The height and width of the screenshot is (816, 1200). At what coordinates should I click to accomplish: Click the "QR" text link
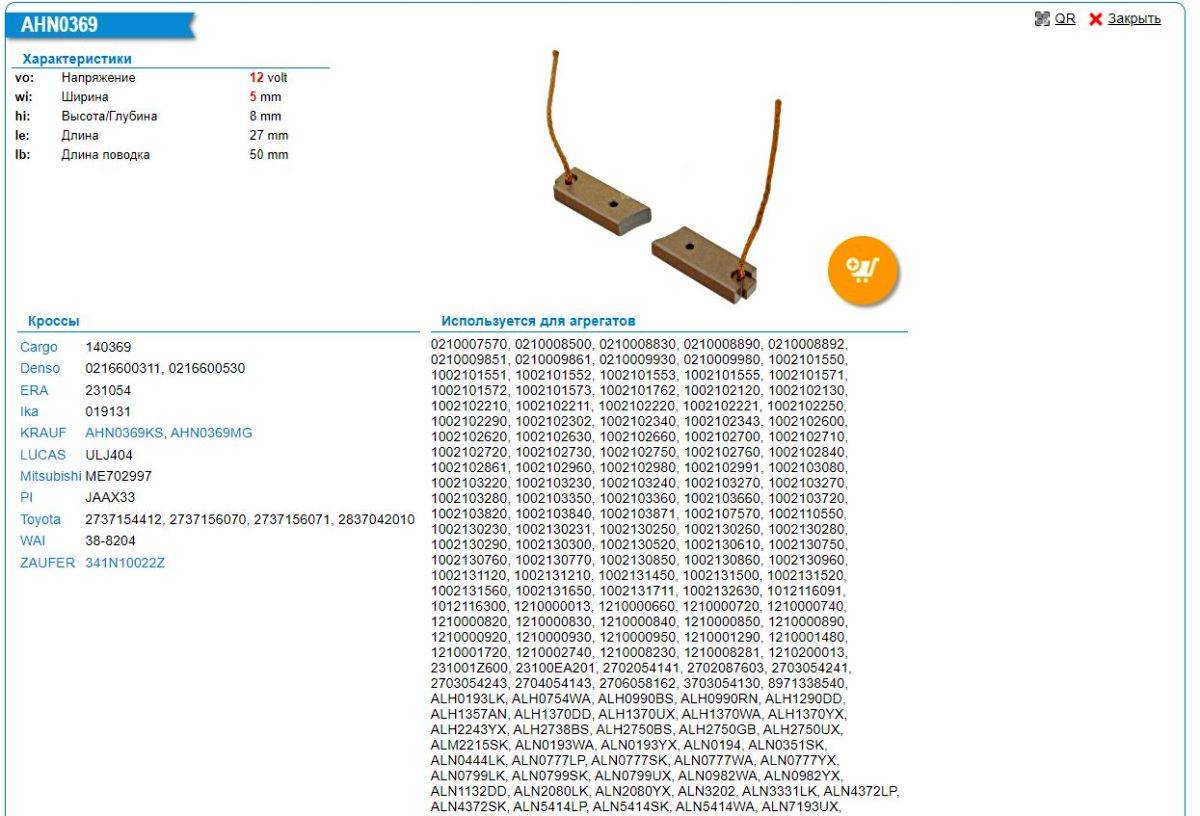(1065, 19)
